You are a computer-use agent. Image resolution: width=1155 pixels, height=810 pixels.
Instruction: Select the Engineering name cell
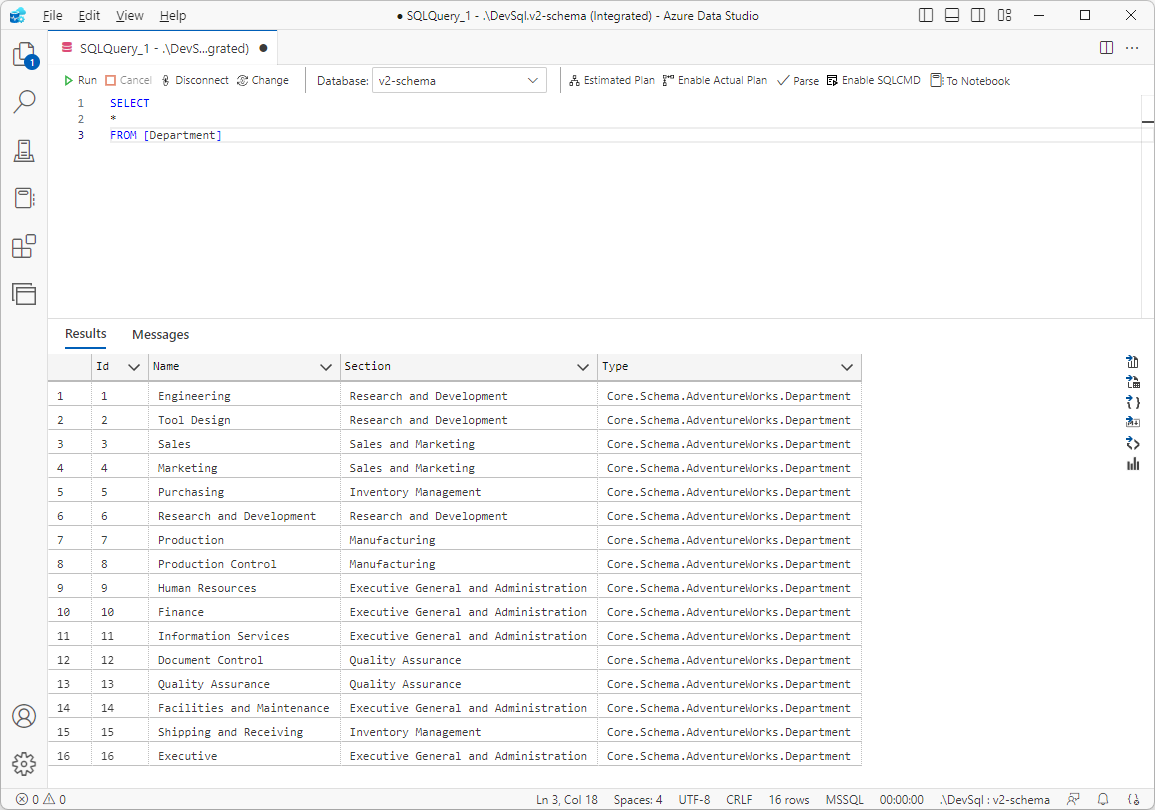click(x=244, y=396)
